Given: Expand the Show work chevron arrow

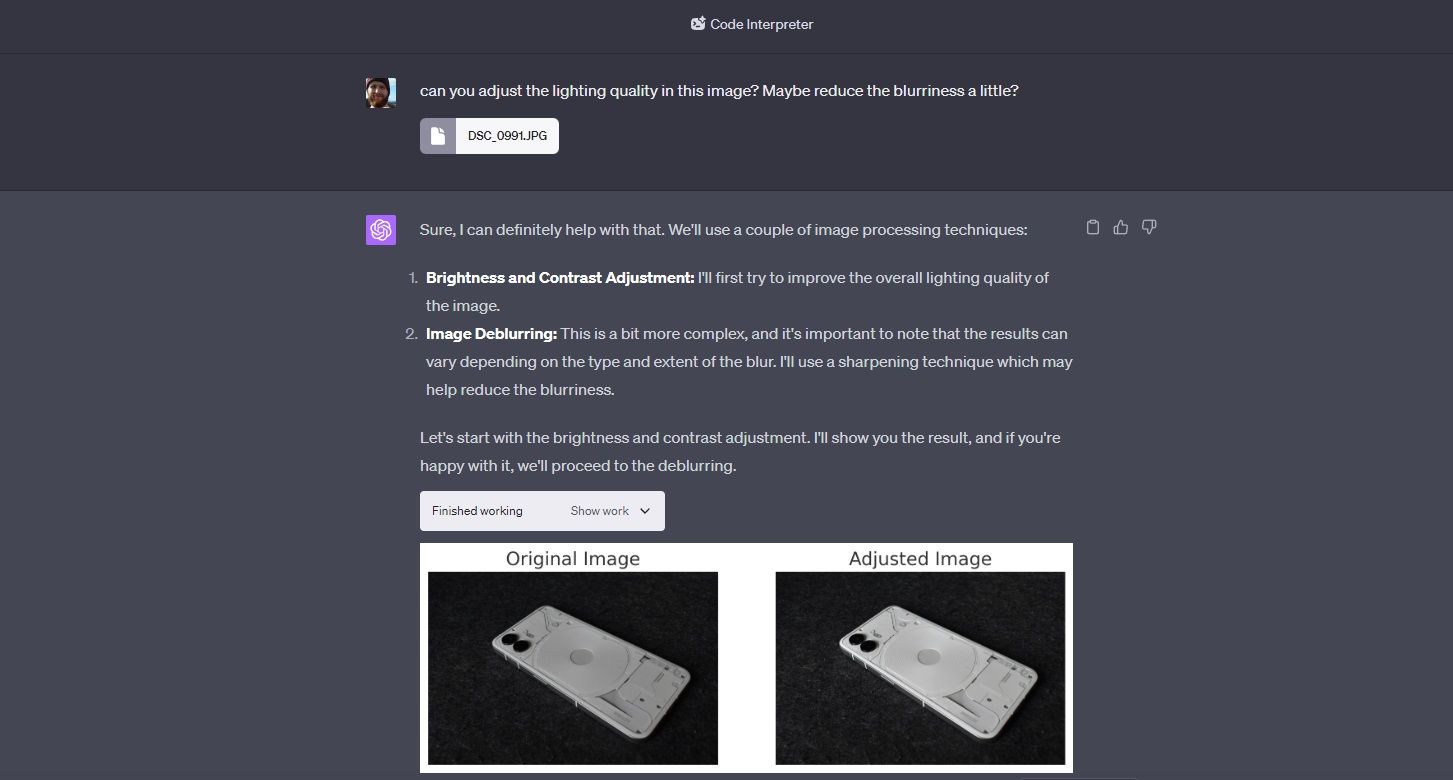Looking at the screenshot, I should tap(645, 511).
